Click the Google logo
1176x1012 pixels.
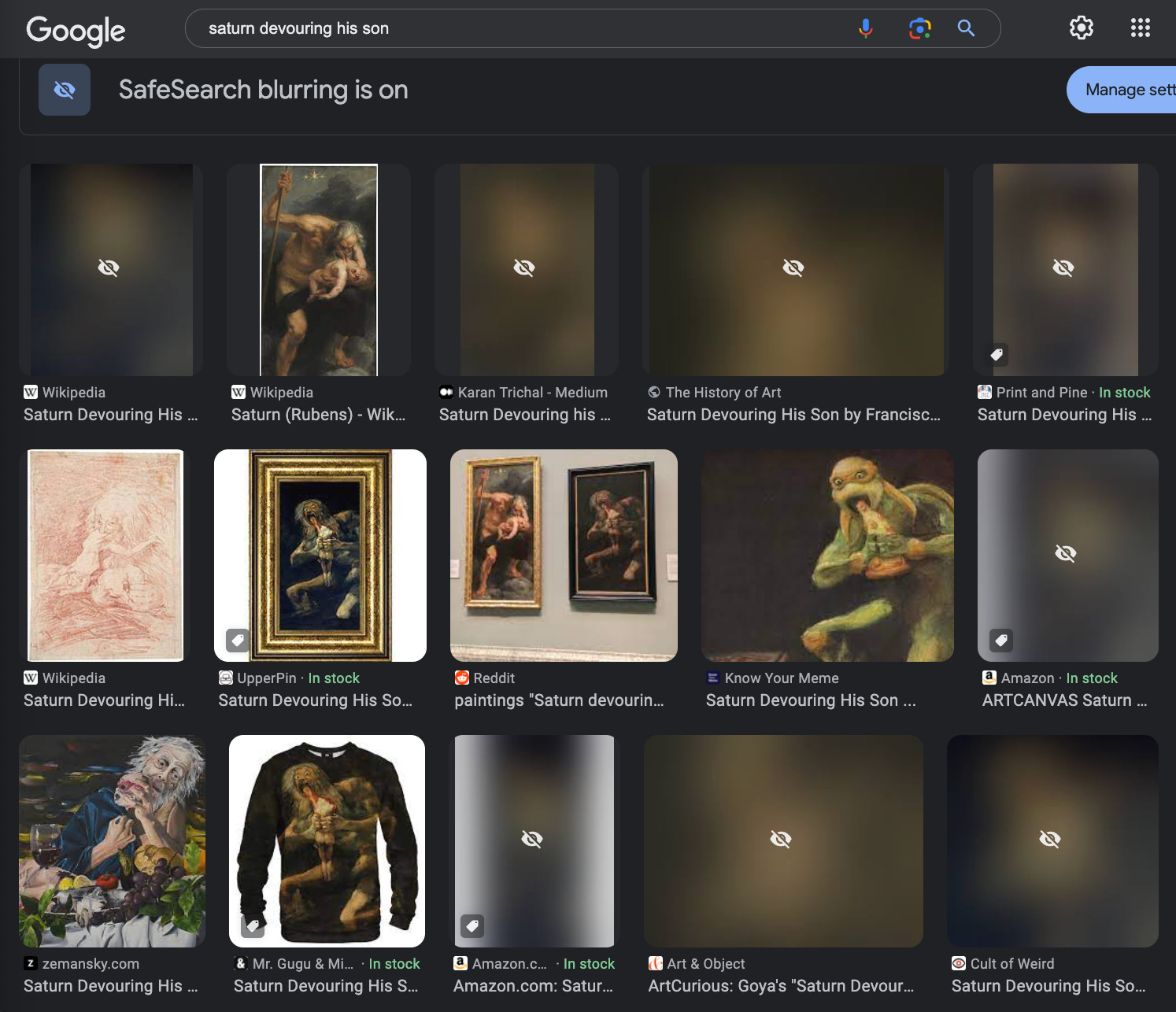click(76, 30)
